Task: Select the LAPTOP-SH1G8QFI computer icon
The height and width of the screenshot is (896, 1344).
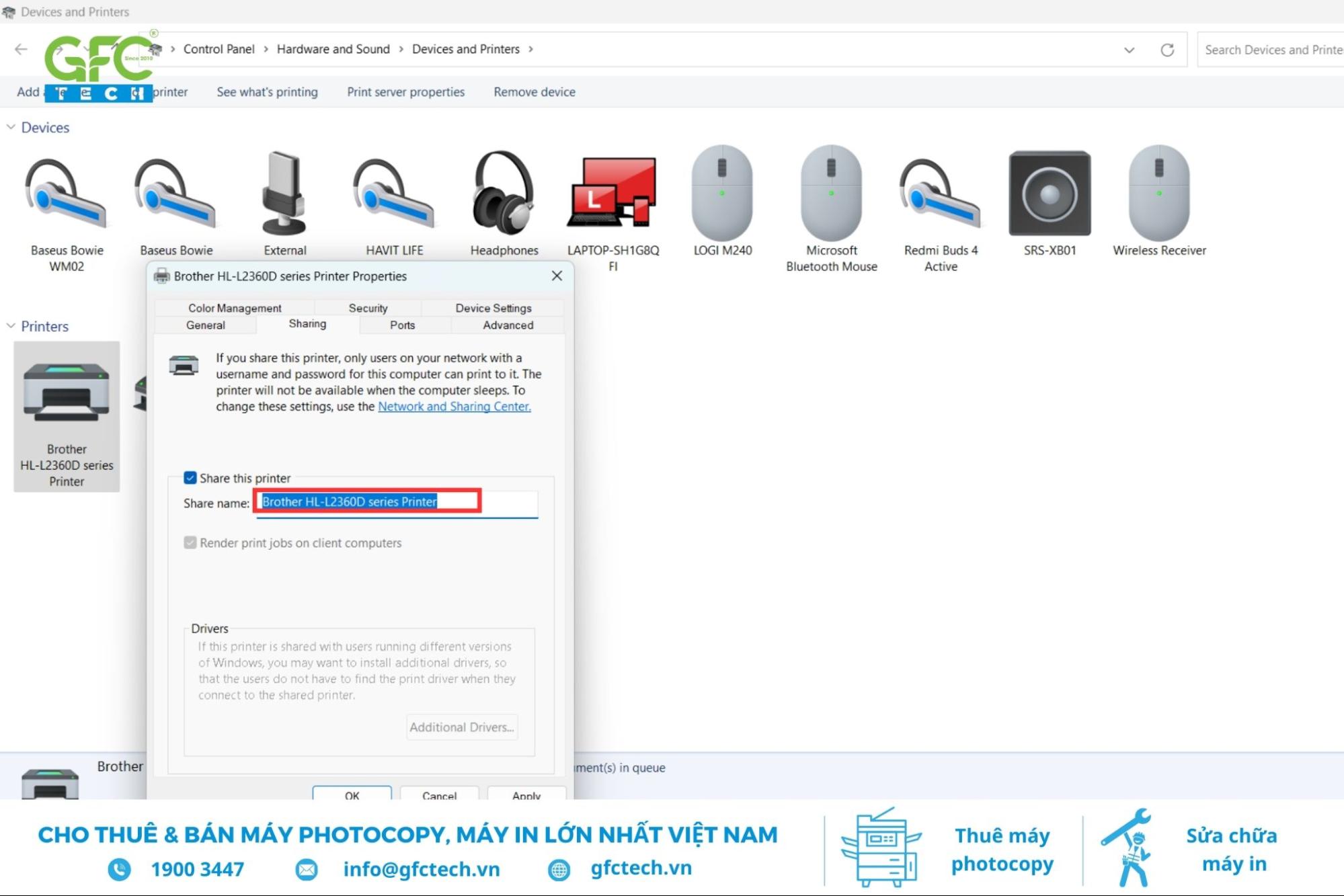Action: (612, 194)
